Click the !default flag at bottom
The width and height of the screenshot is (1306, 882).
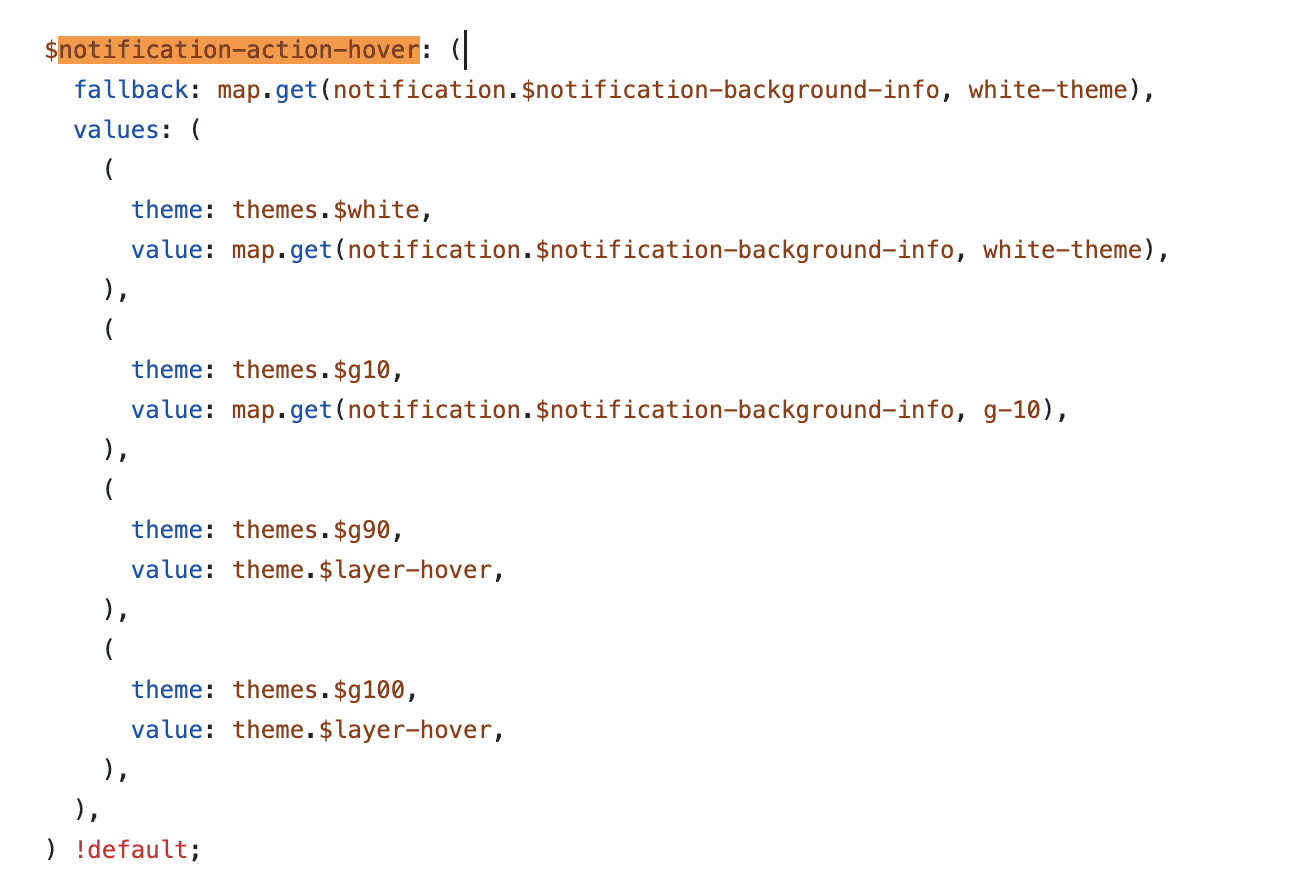134,848
